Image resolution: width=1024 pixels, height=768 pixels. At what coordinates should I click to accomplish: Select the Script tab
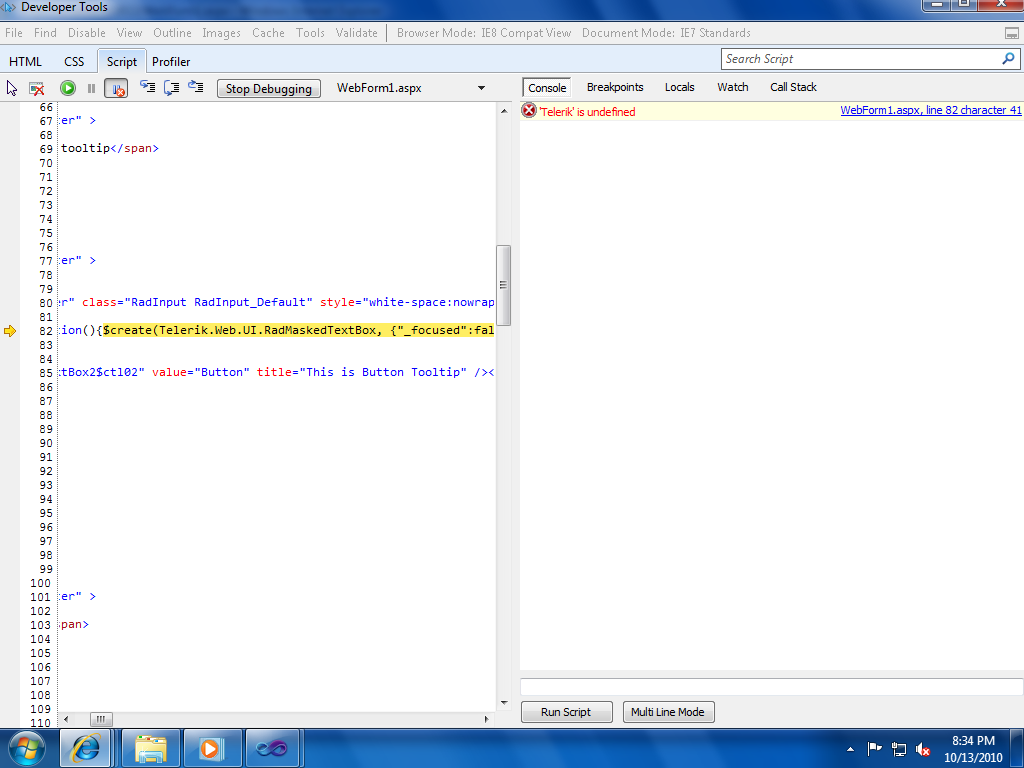(x=122, y=61)
